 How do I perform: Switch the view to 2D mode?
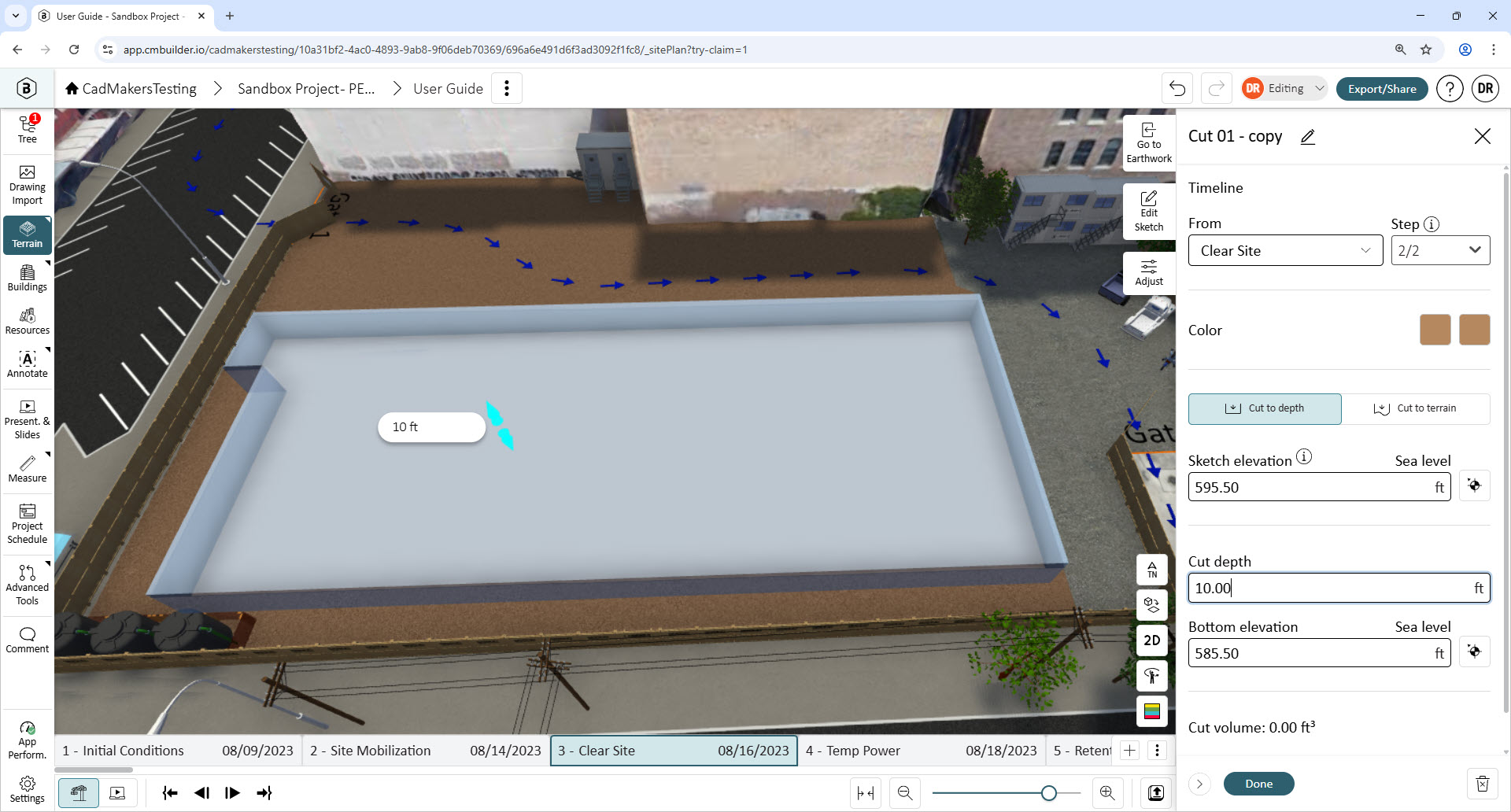pyautogui.click(x=1152, y=640)
